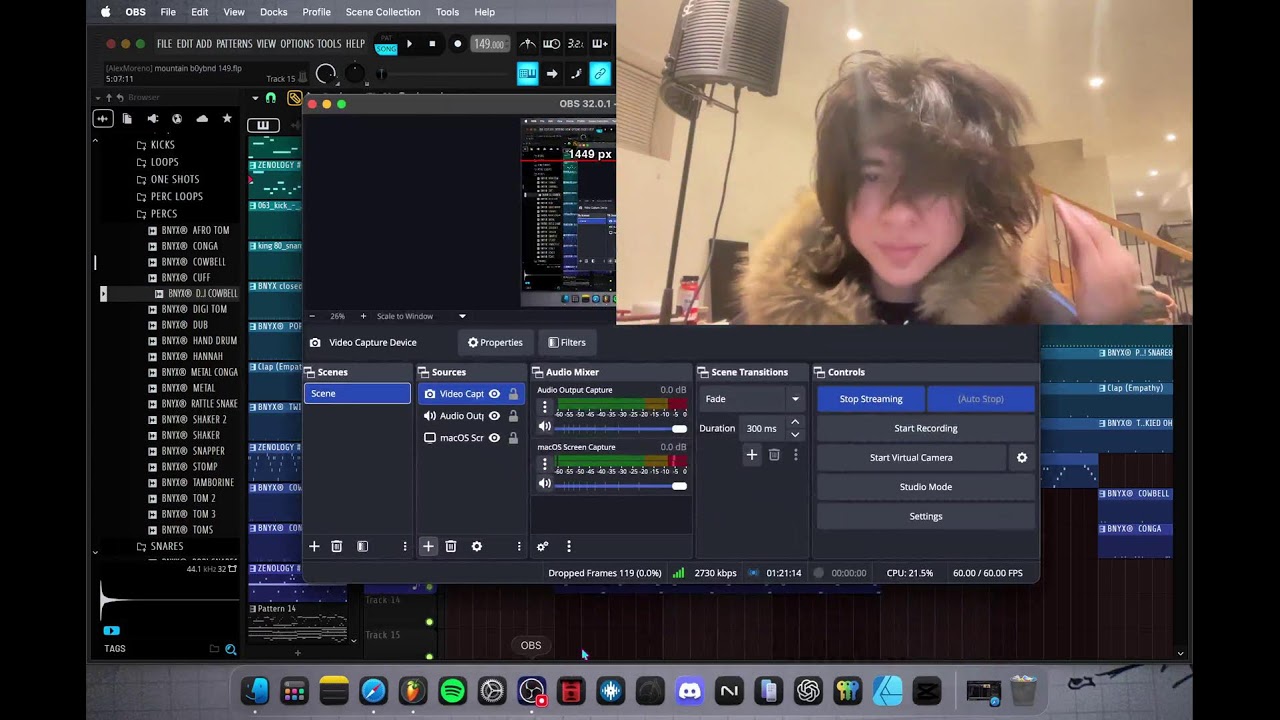The image size is (1280, 720).
Task: Mute Audio Output Capture speaker icon
Action: (545, 427)
